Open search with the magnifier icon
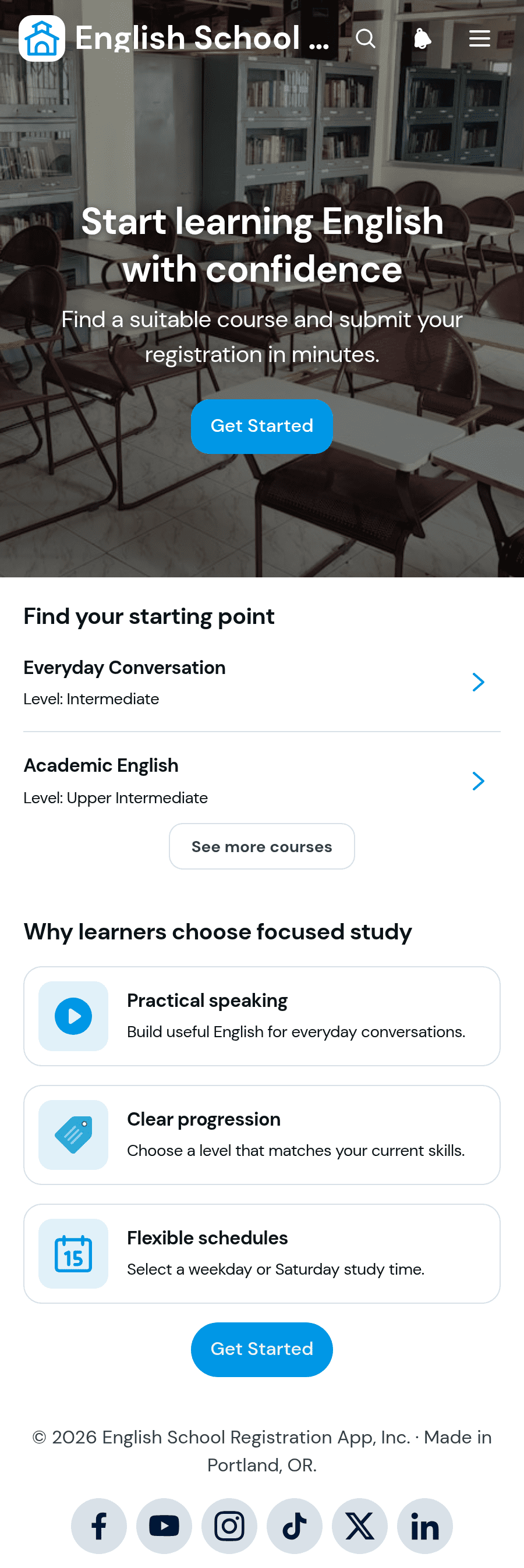The image size is (524, 1568). point(365,38)
